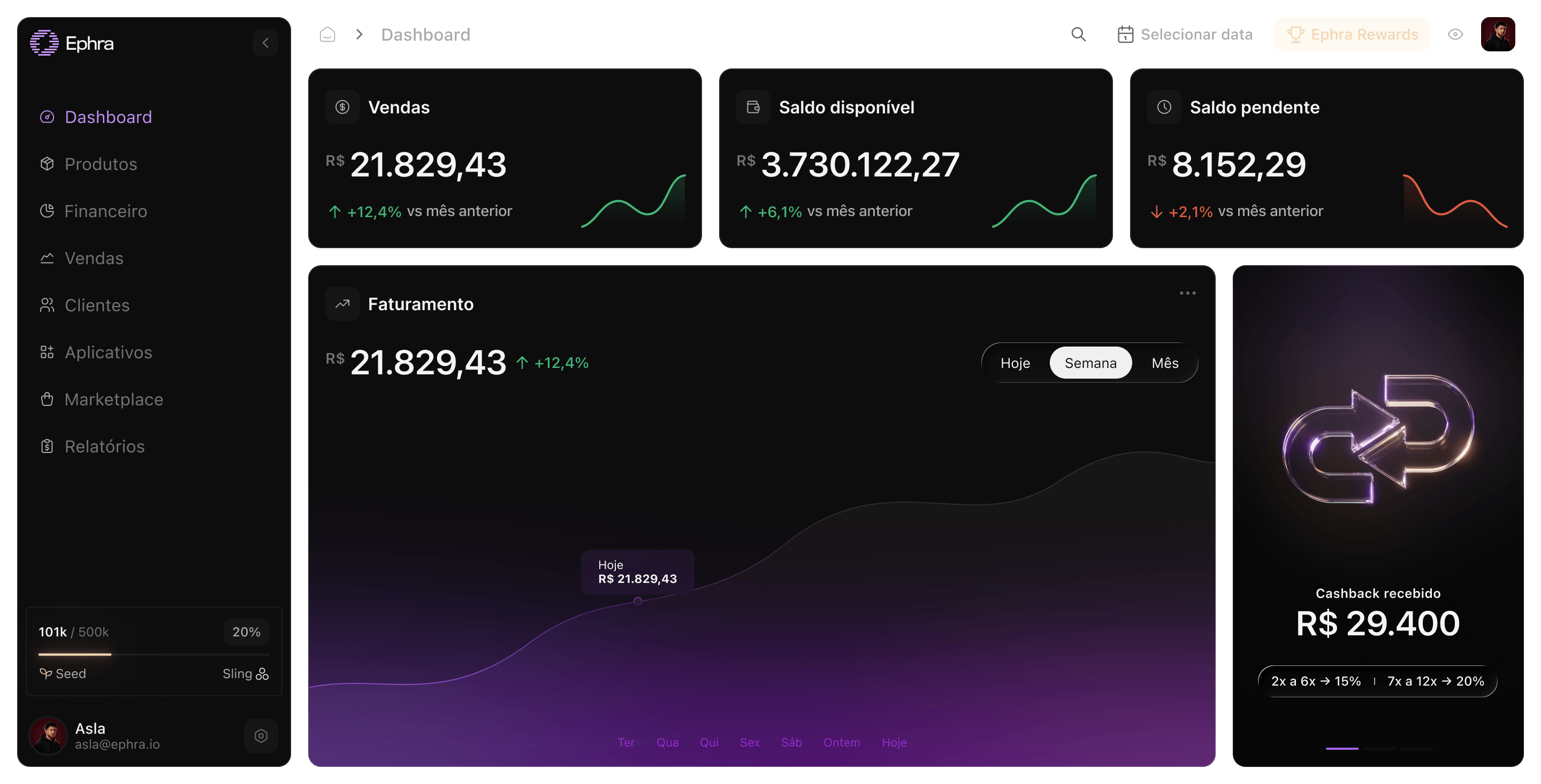Click the Sling level icon
This screenshot has height=784, width=1541.
(x=263, y=674)
